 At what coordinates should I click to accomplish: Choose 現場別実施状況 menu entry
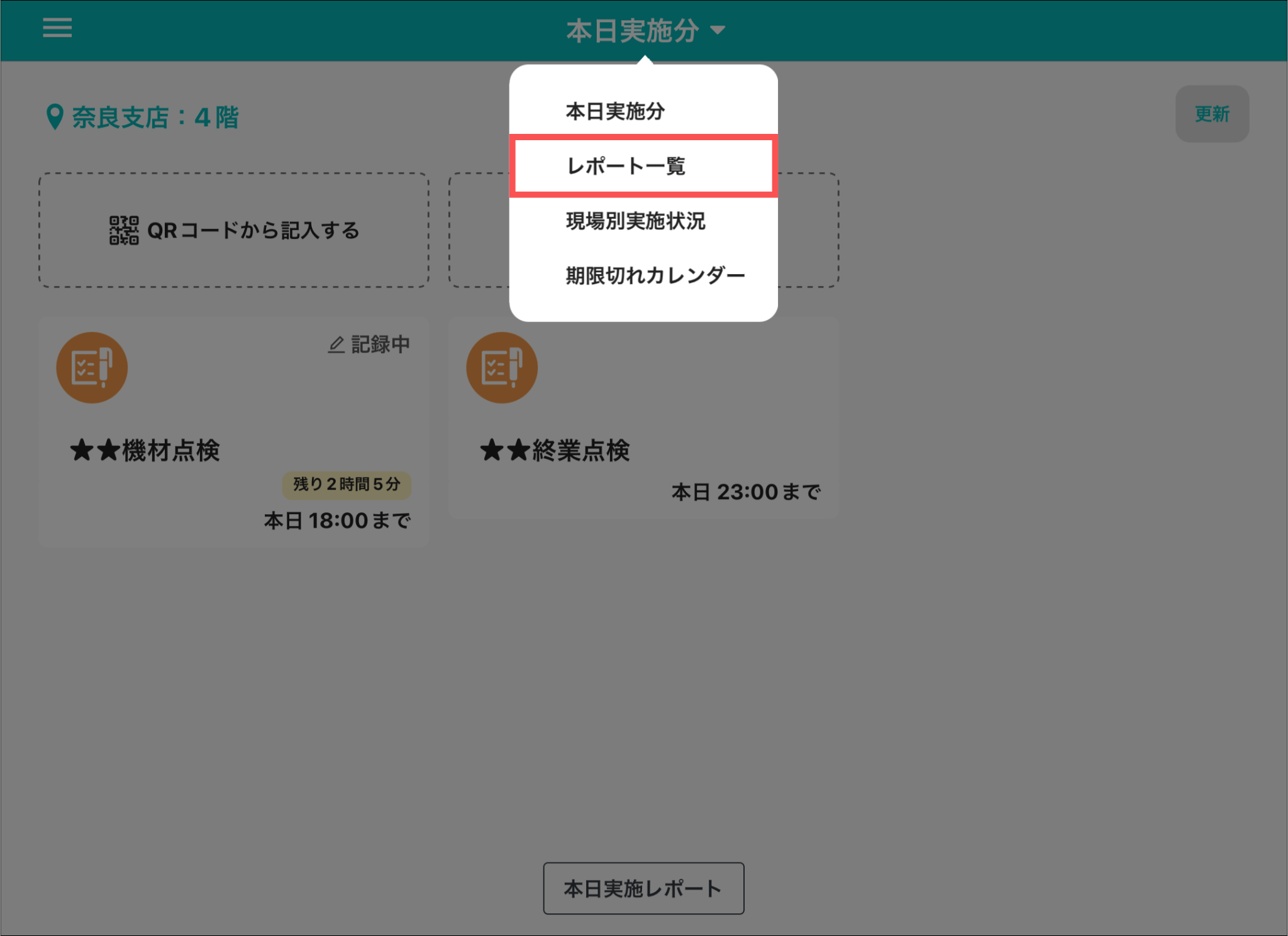pos(635,221)
